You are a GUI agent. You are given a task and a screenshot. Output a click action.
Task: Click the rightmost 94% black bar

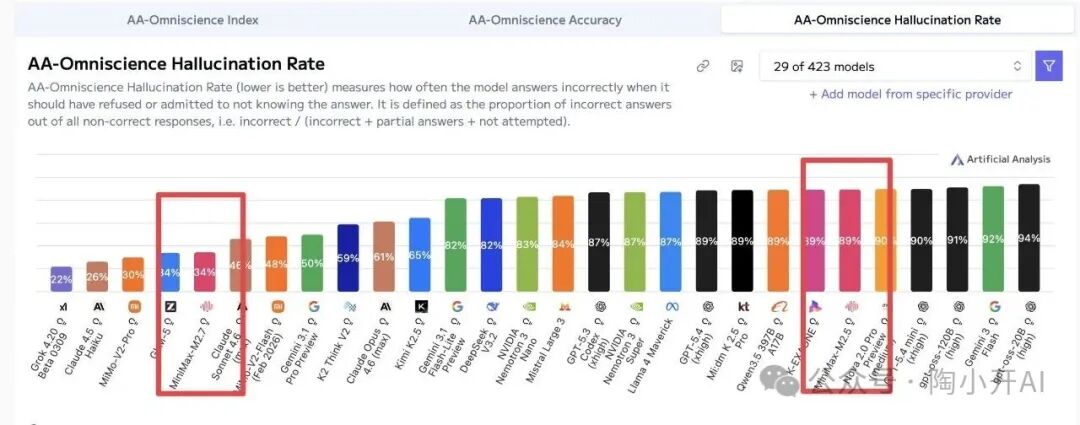pyautogui.click(x=1029, y=238)
